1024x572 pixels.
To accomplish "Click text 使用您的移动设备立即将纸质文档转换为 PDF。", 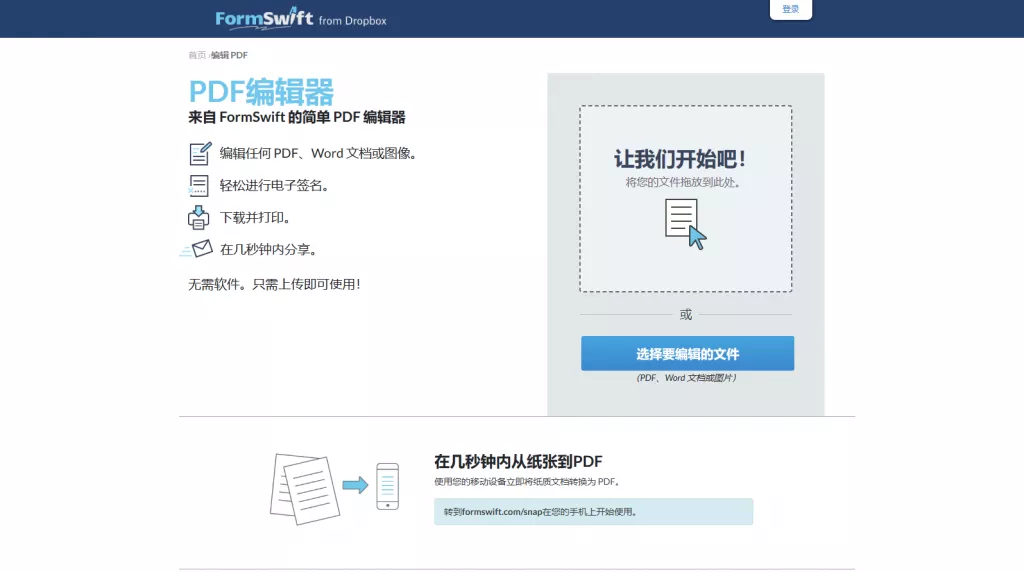I will (527, 482).
